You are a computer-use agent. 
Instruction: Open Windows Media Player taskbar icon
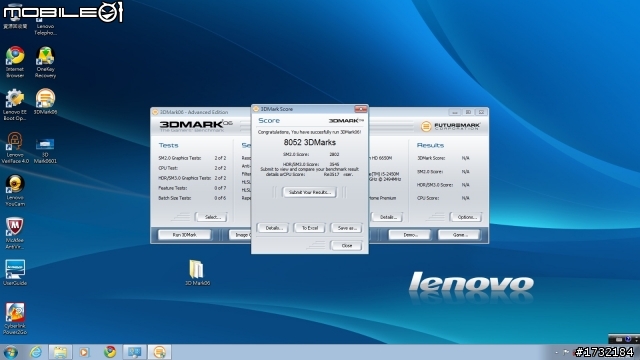[x=84, y=352]
